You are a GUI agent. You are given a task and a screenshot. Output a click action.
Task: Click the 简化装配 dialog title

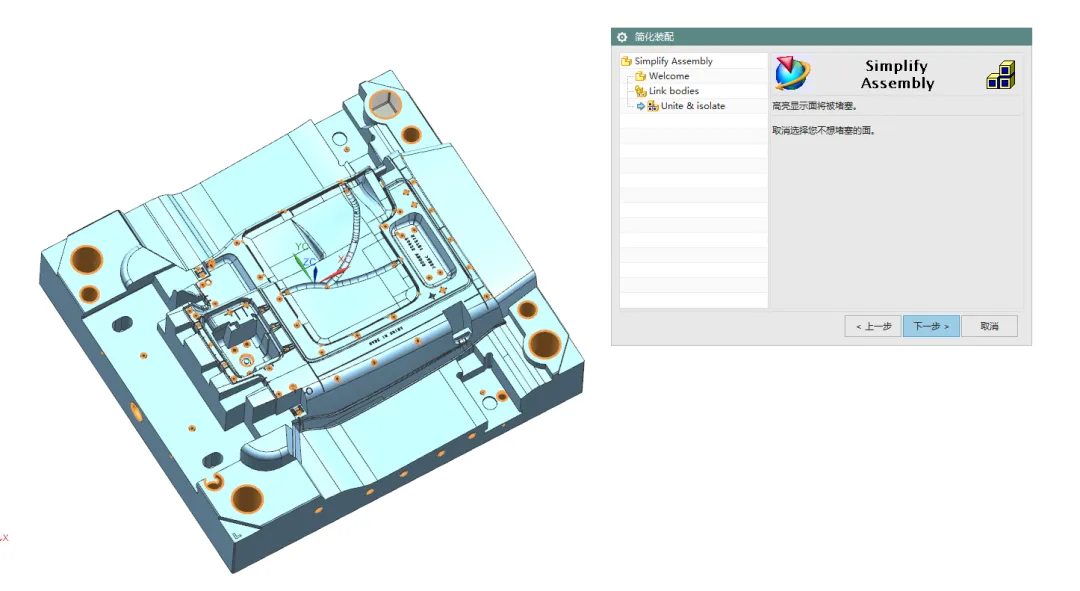654,37
